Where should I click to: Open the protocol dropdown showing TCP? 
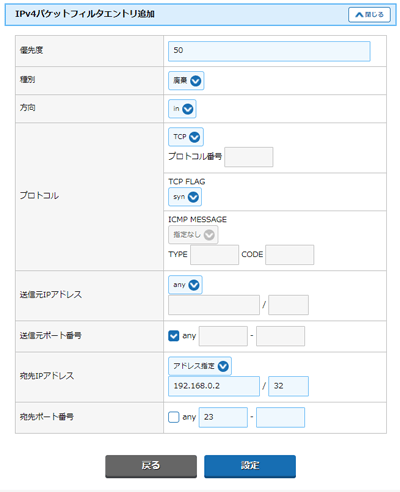pos(186,137)
